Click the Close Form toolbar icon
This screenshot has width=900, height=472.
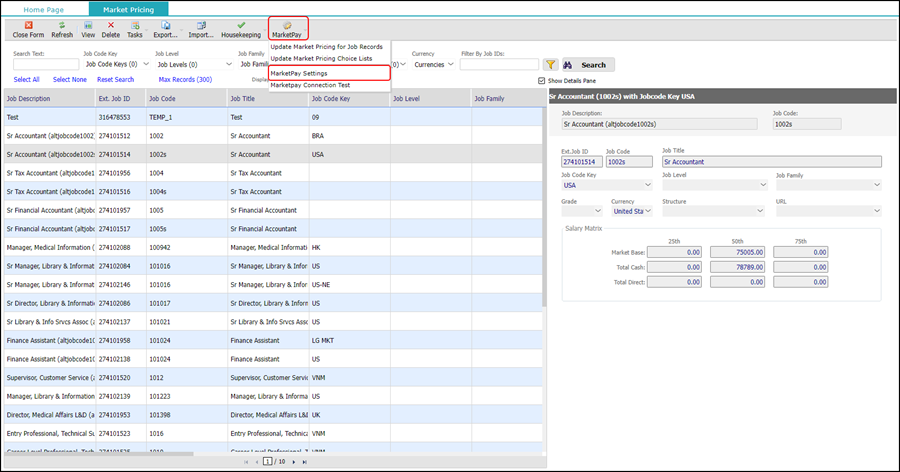(28, 25)
